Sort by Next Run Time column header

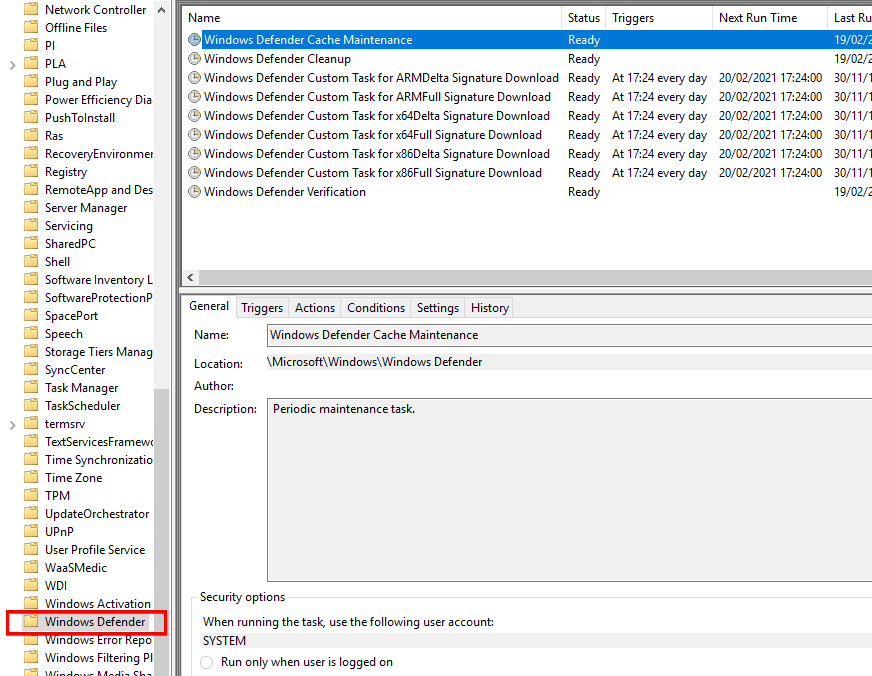(x=770, y=18)
